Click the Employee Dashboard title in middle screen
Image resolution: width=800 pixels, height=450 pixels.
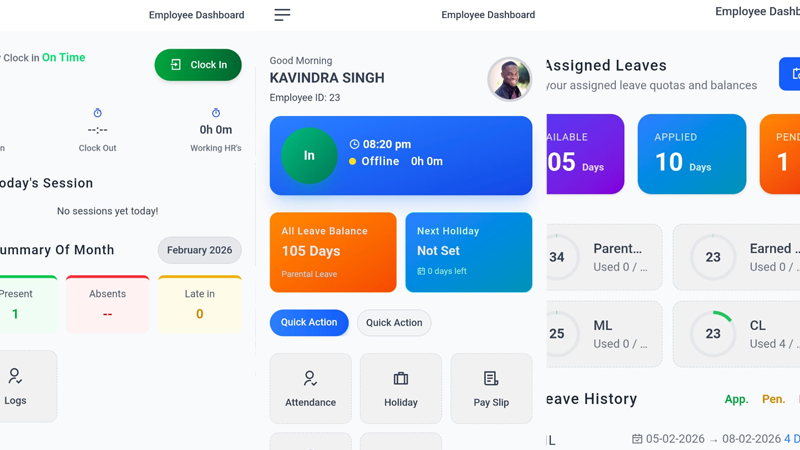point(488,15)
